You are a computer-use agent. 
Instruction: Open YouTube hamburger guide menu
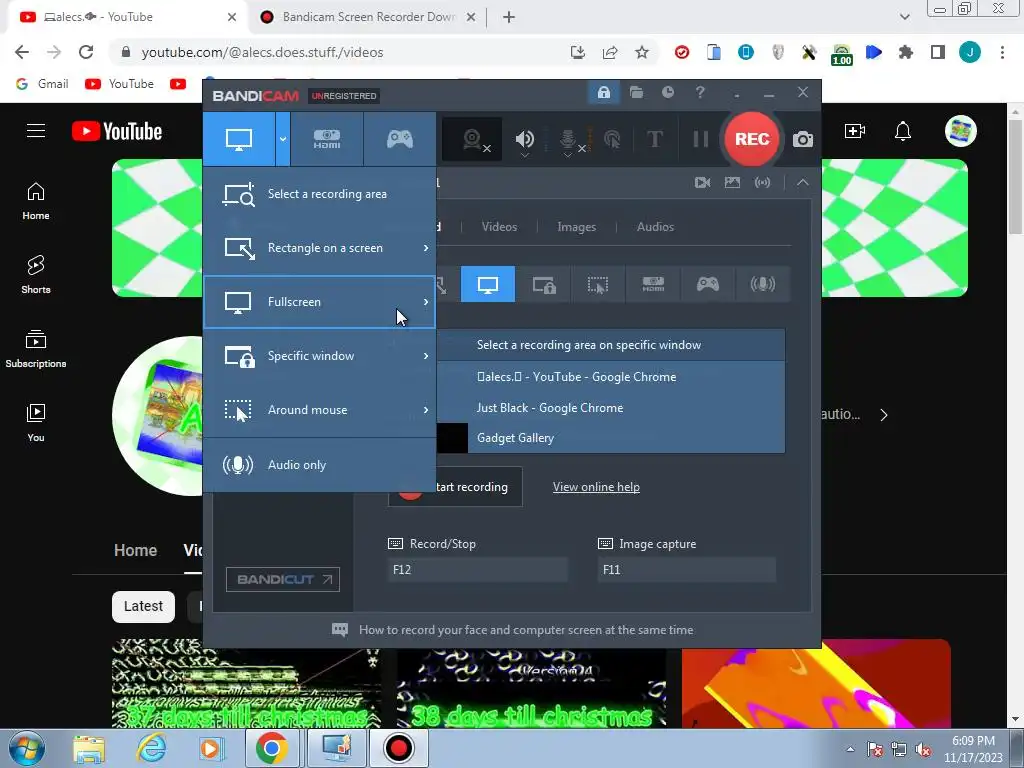coord(36,131)
